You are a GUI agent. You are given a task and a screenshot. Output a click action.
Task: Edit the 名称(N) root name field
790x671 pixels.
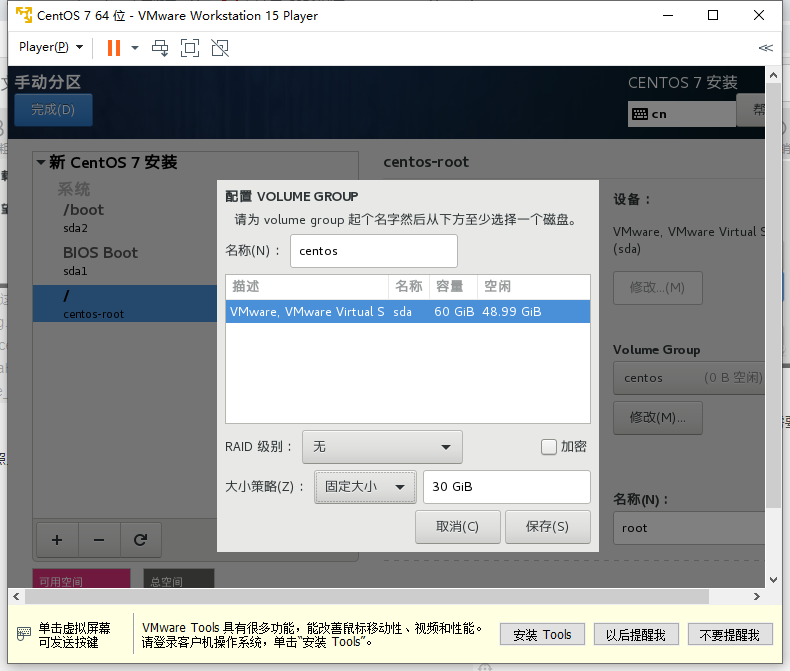tap(689, 528)
